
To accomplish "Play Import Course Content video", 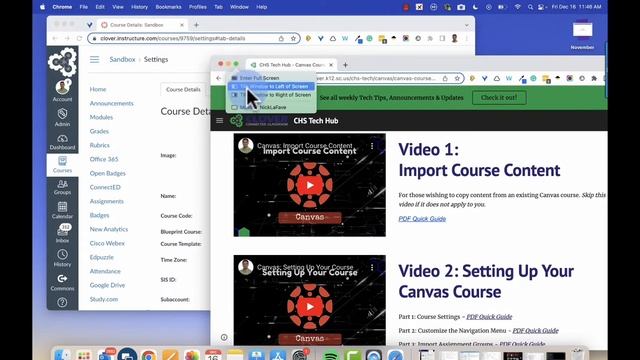I will (x=310, y=185).
